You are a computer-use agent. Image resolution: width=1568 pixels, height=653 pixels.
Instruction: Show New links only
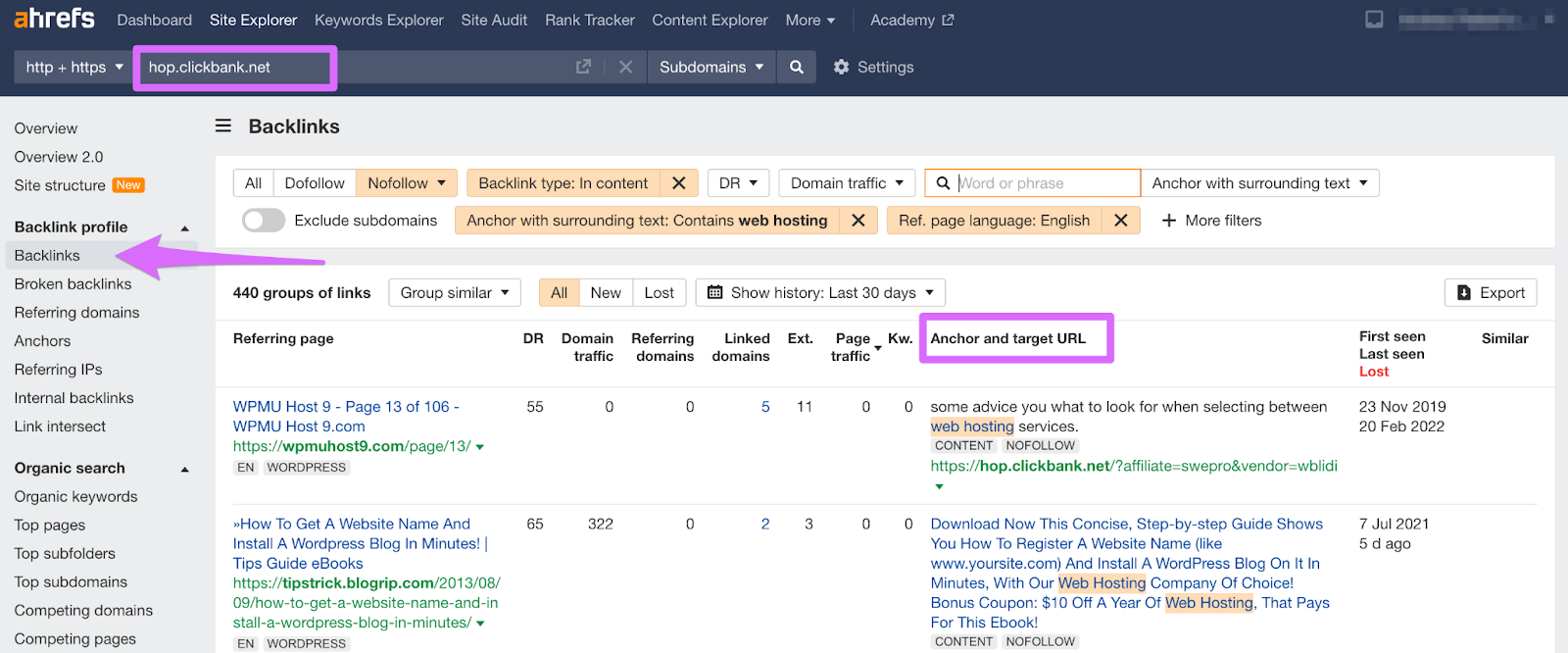click(x=606, y=292)
